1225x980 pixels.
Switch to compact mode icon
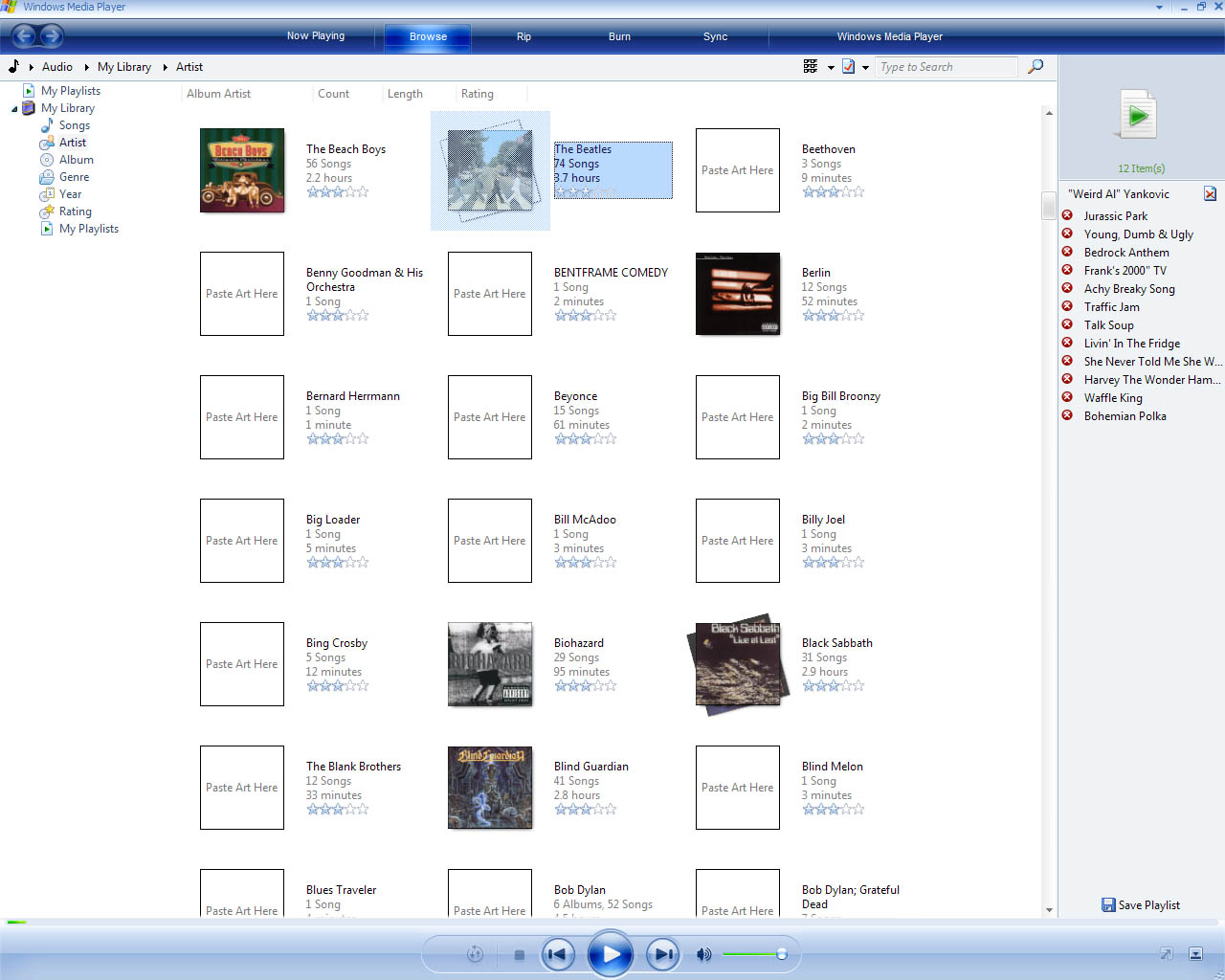click(1195, 953)
